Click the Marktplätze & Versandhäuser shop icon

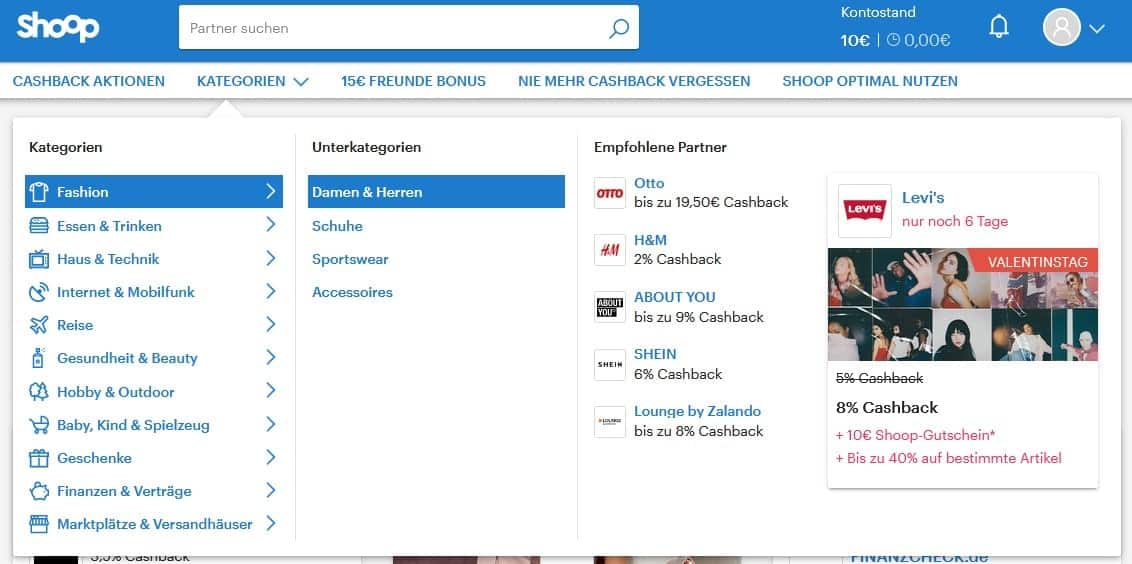[x=38, y=524]
